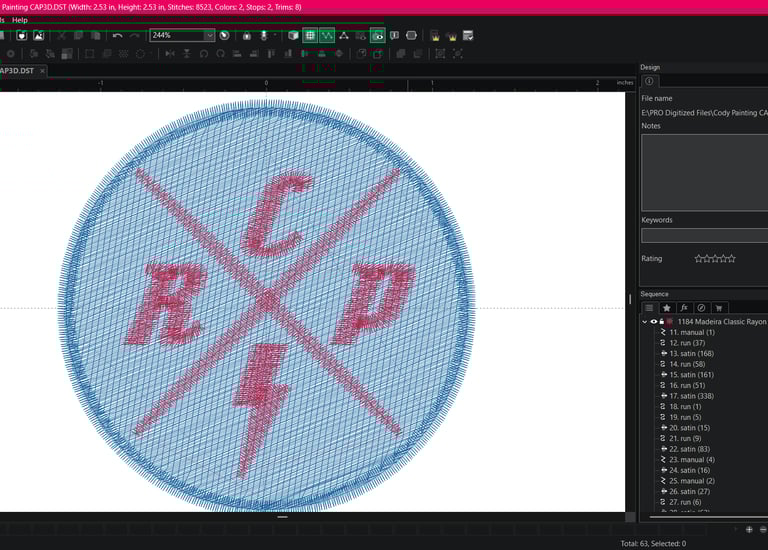The height and width of the screenshot is (550, 768).
Task: Click the image picture icon in toolbar
Action: 39,35
